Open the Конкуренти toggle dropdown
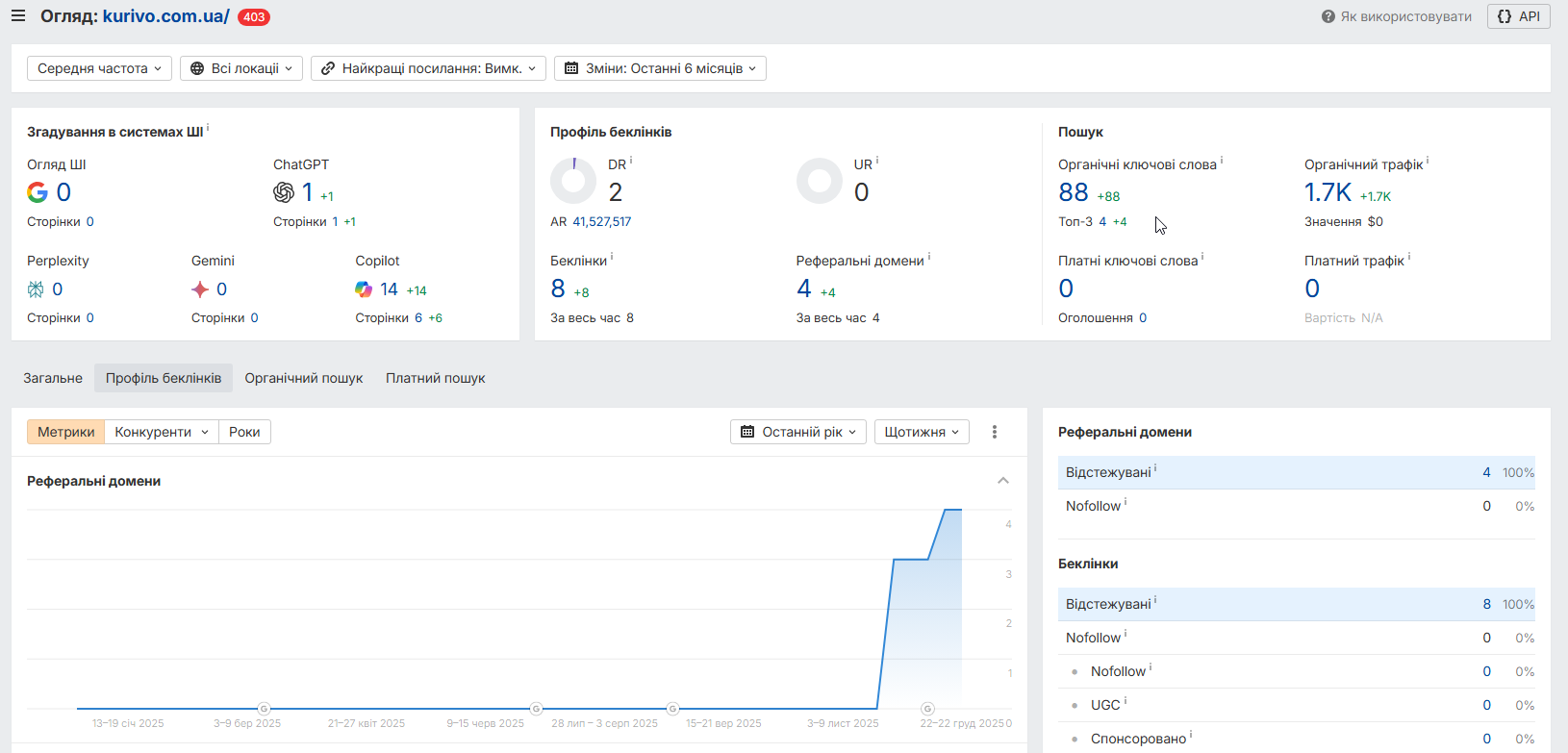Image resolution: width=1568 pixels, height=753 pixels. [161, 432]
